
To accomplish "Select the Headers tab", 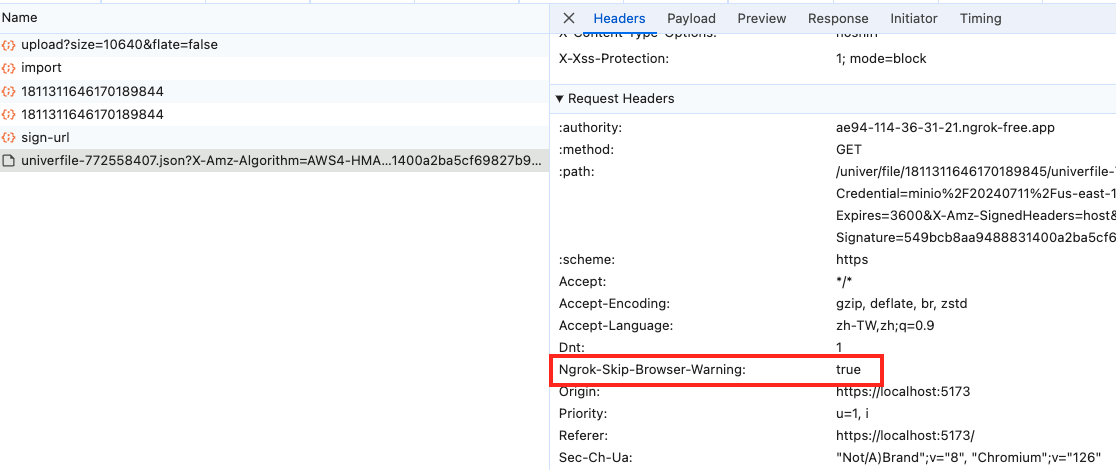I will click(x=619, y=18).
